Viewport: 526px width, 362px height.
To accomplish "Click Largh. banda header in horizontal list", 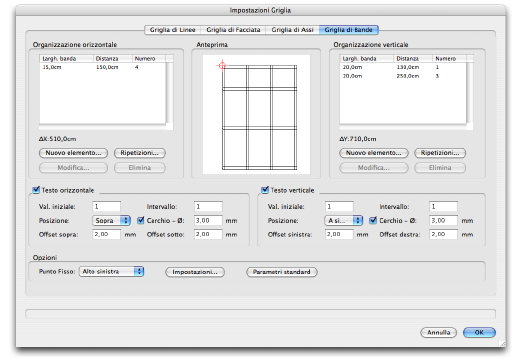I will point(66,59).
